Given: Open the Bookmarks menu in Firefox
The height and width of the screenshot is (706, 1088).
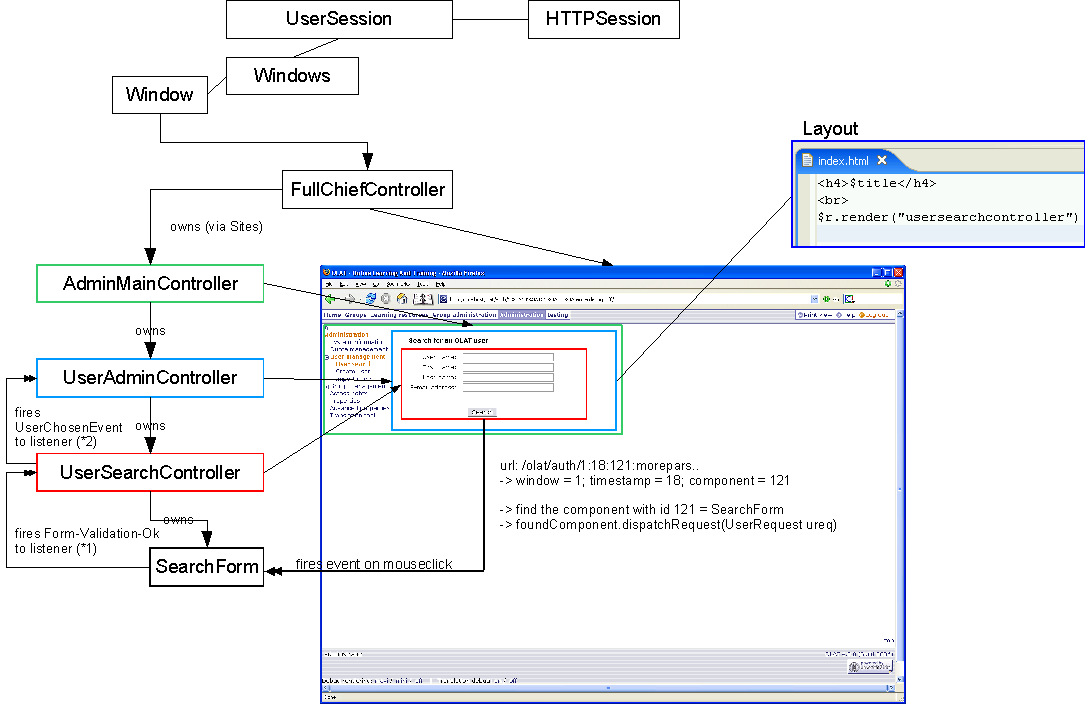Looking at the screenshot, I should [x=398, y=285].
